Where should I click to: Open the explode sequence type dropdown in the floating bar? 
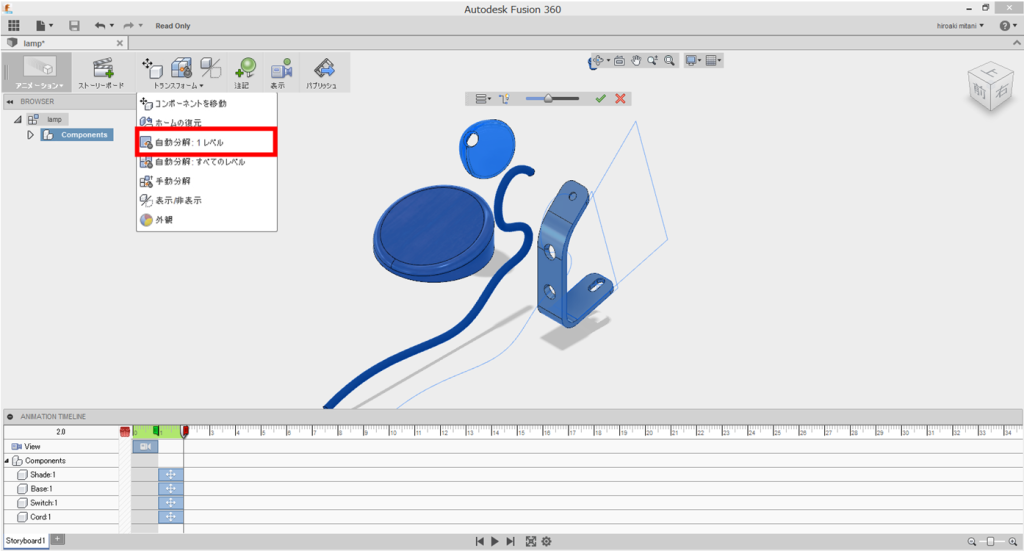pos(483,99)
